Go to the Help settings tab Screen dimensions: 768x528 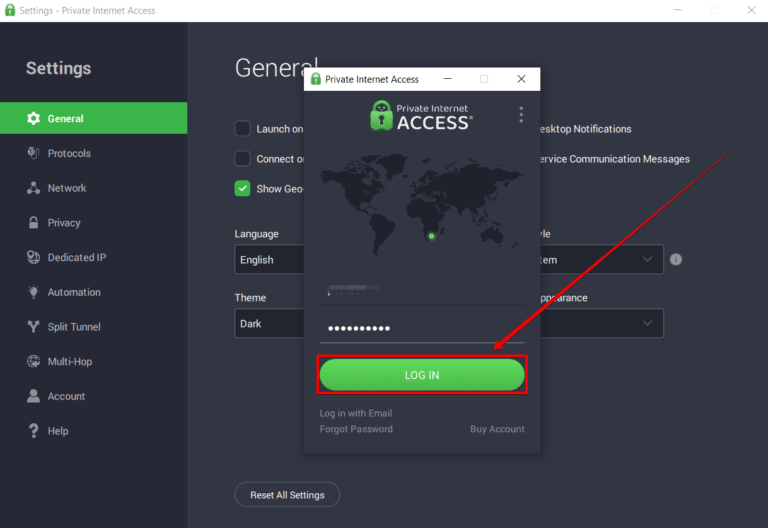pyautogui.click(x=58, y=431)
